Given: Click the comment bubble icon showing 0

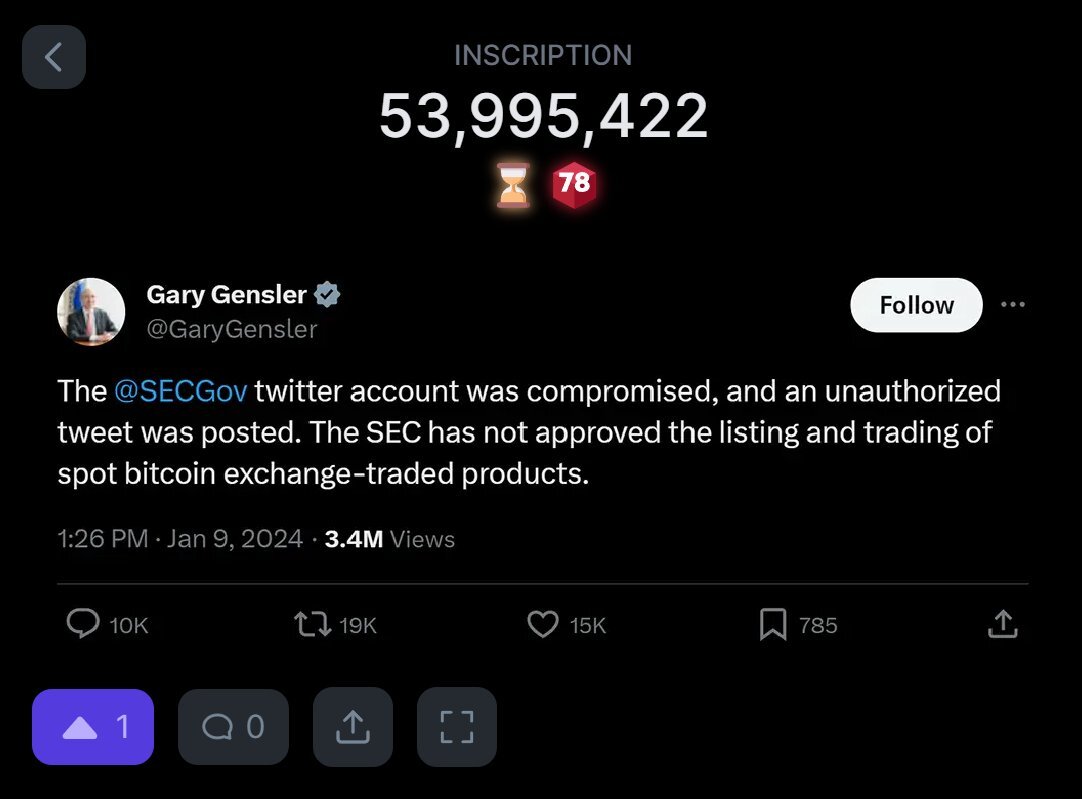Looking at the screenshot, I should [233, 727].
